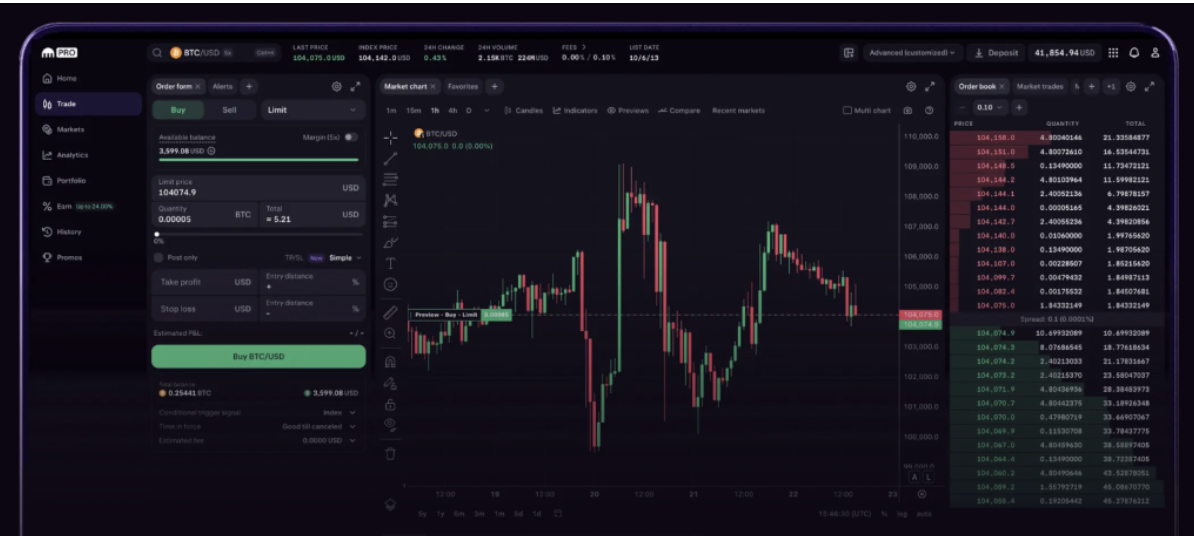Open order book settings gear
Image resolution: width=1194 pixels, height=536 pixels.
pyautogui.click(x=1131, y=87)
